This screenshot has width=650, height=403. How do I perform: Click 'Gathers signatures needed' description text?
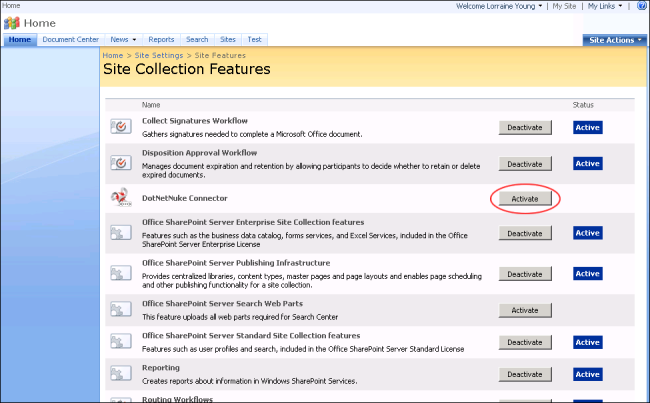[x=252, y=134]
